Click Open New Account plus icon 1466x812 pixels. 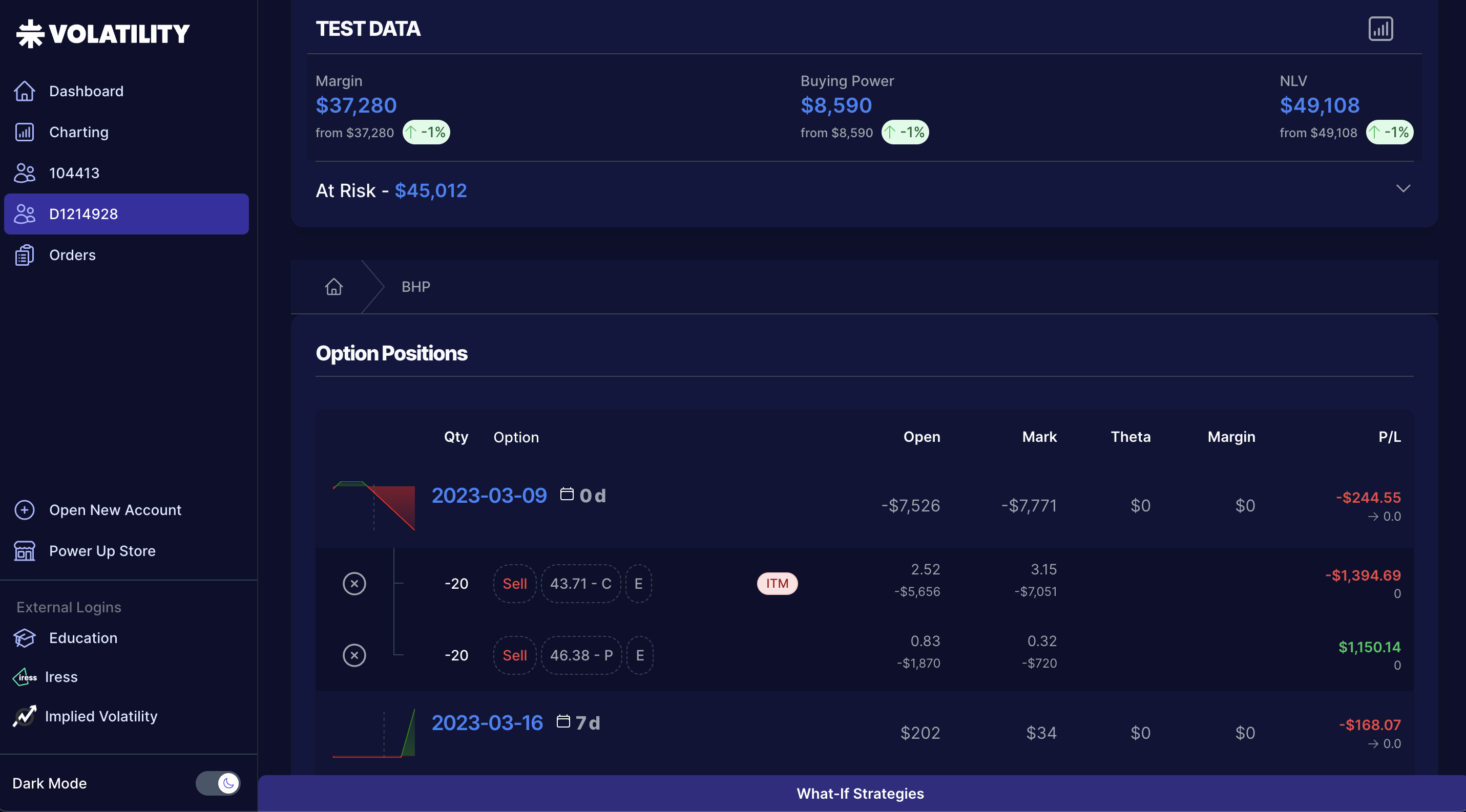(25, 510)
